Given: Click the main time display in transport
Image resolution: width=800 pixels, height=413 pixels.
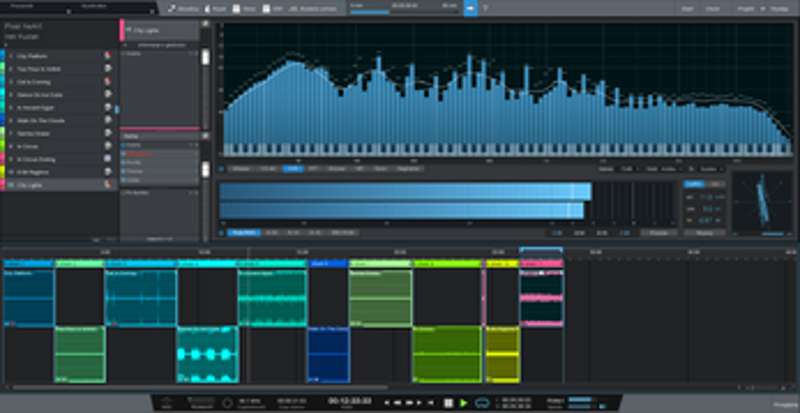Looking at the screenshot, I should coord(349,401).
